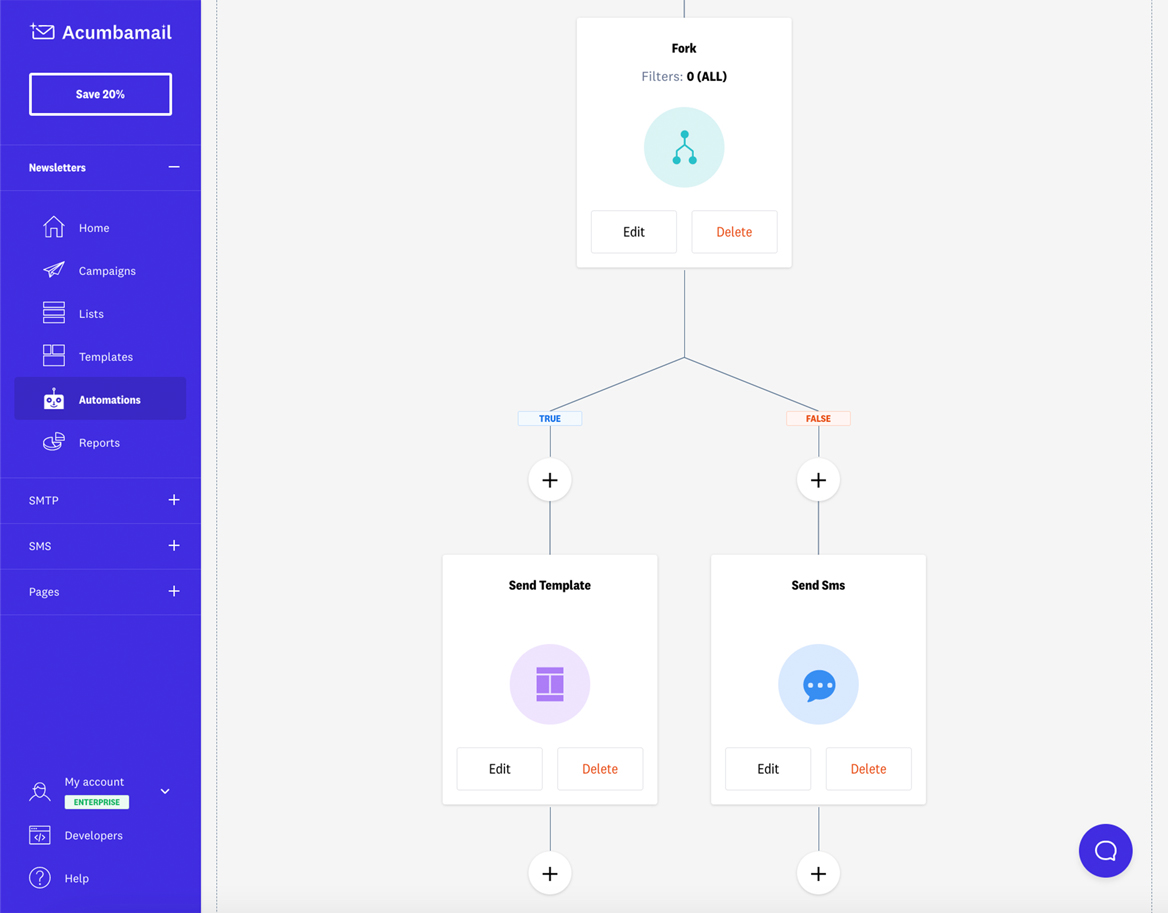The image size is (1168, 913).
Task: Expand the SMTP section with its plus
Action: pos(173,500)
